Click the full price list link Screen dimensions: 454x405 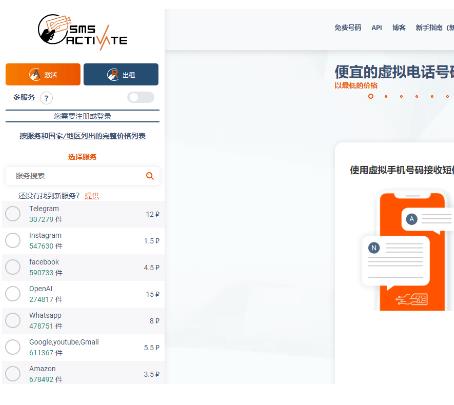pos(82,136)
